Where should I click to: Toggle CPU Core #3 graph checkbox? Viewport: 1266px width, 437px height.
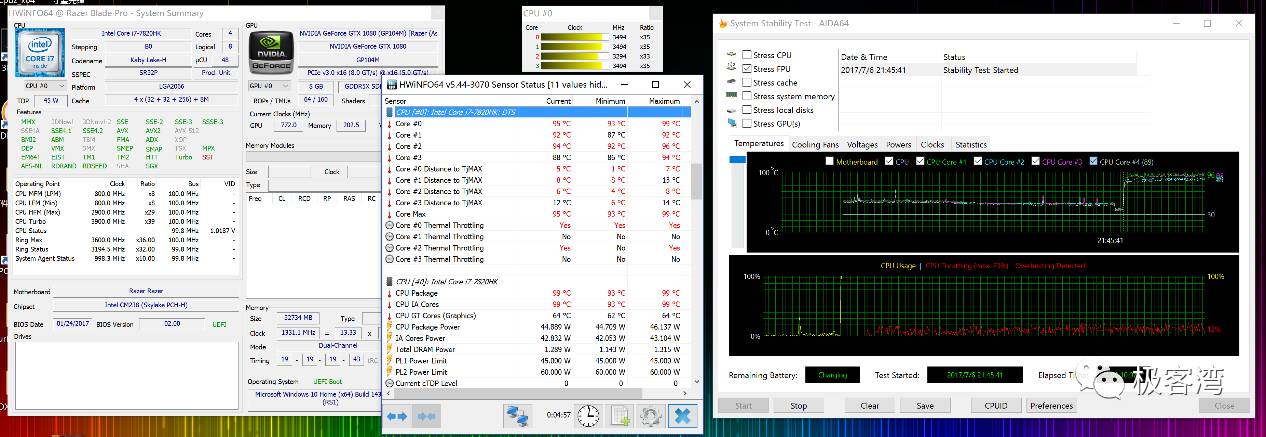point(1036,161)
